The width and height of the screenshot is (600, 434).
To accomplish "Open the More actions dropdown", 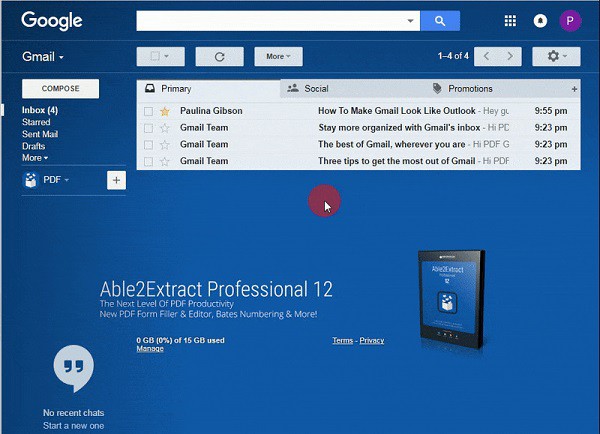I will pyautogui.click(x=278, y=57).
